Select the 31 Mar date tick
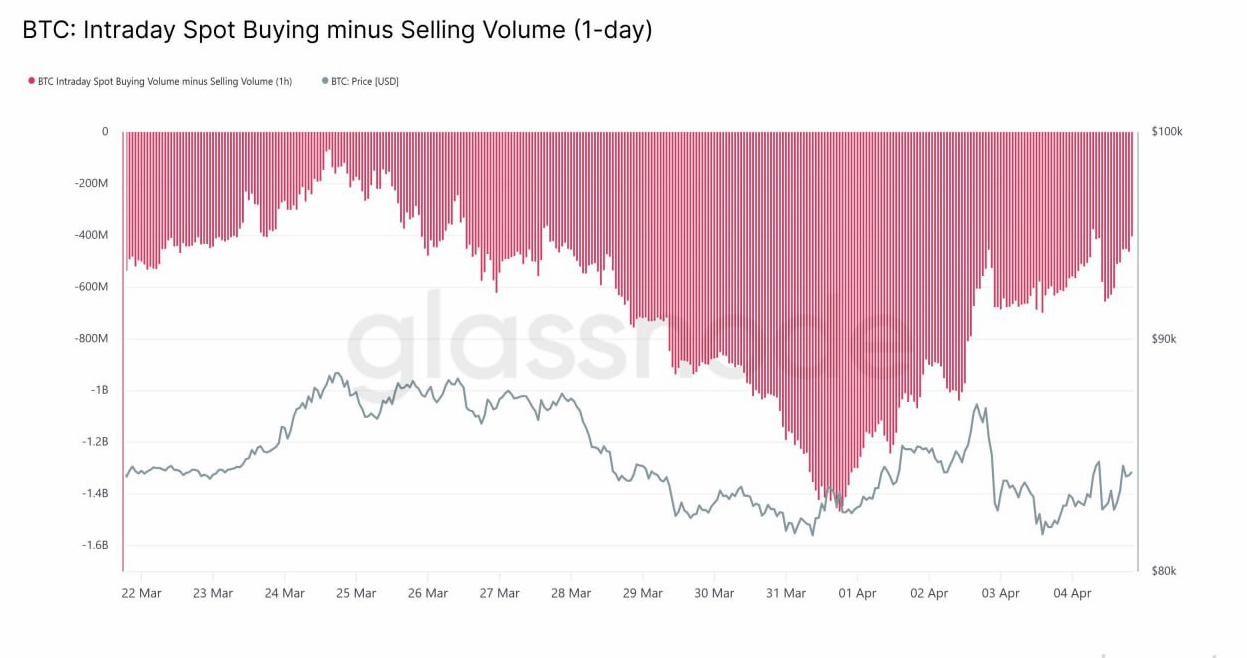Image resolution: width=1247 pixels, height=658 pixels. click(786, 593)
